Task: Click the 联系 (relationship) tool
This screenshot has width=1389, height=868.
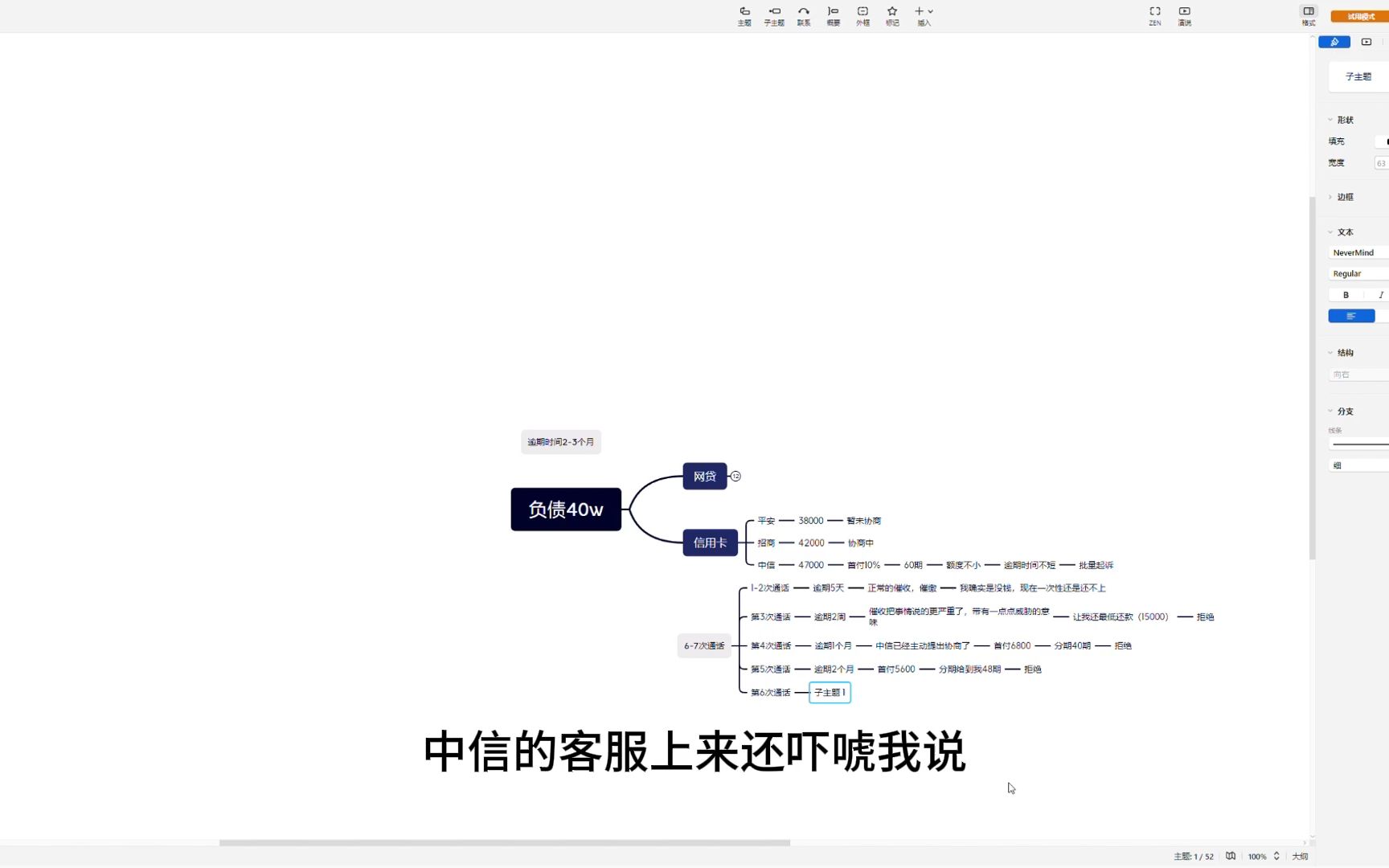Action: [802, 15]
